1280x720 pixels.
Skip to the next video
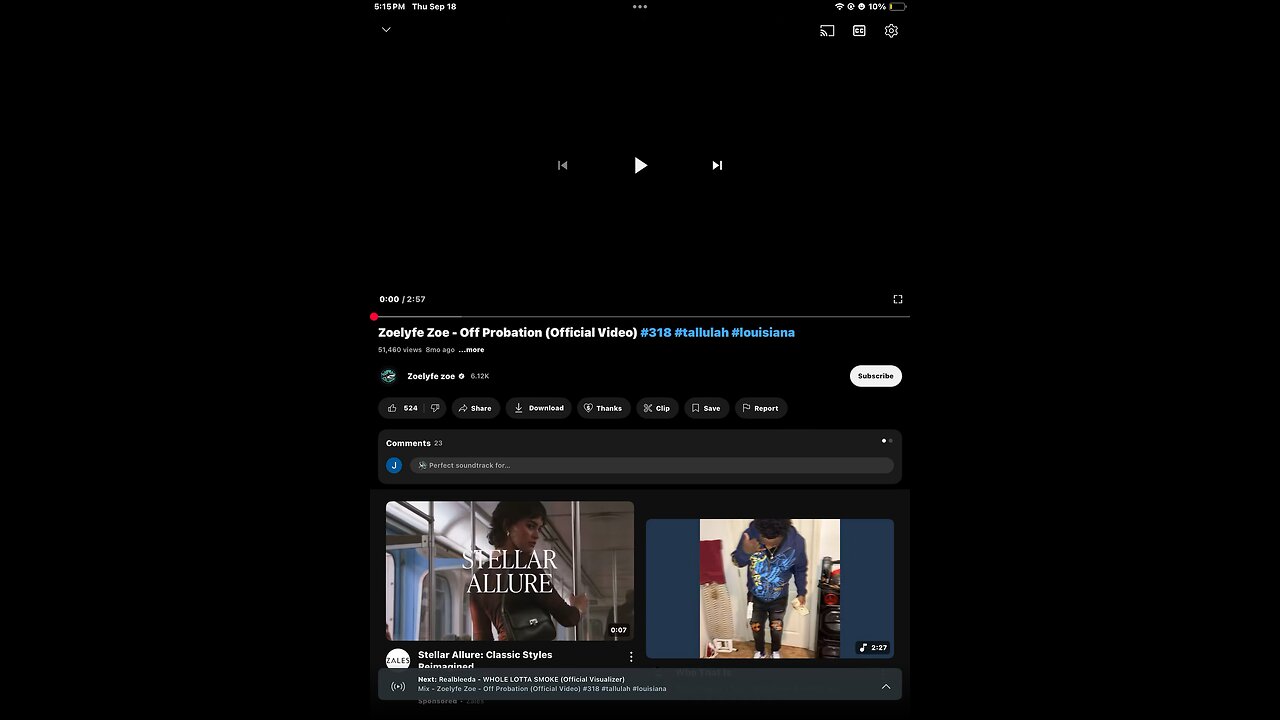pos(717,165)
